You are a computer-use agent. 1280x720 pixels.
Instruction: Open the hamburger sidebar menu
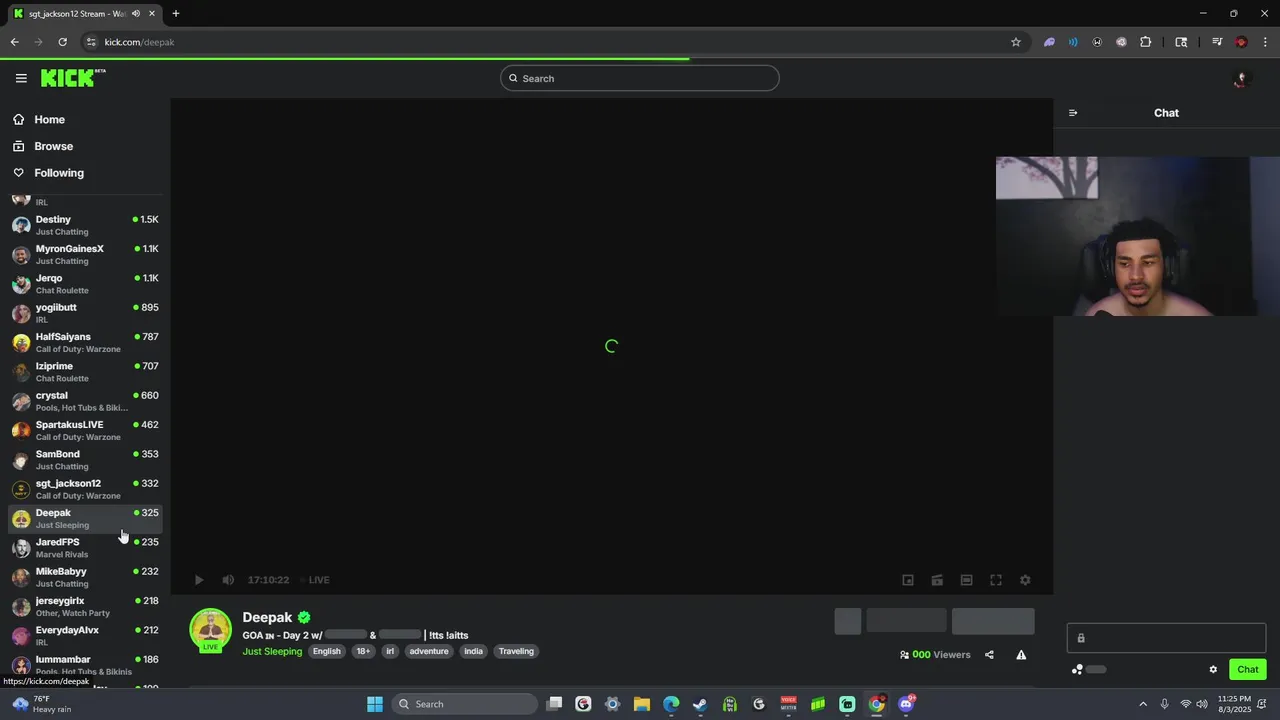coord(21,78)
